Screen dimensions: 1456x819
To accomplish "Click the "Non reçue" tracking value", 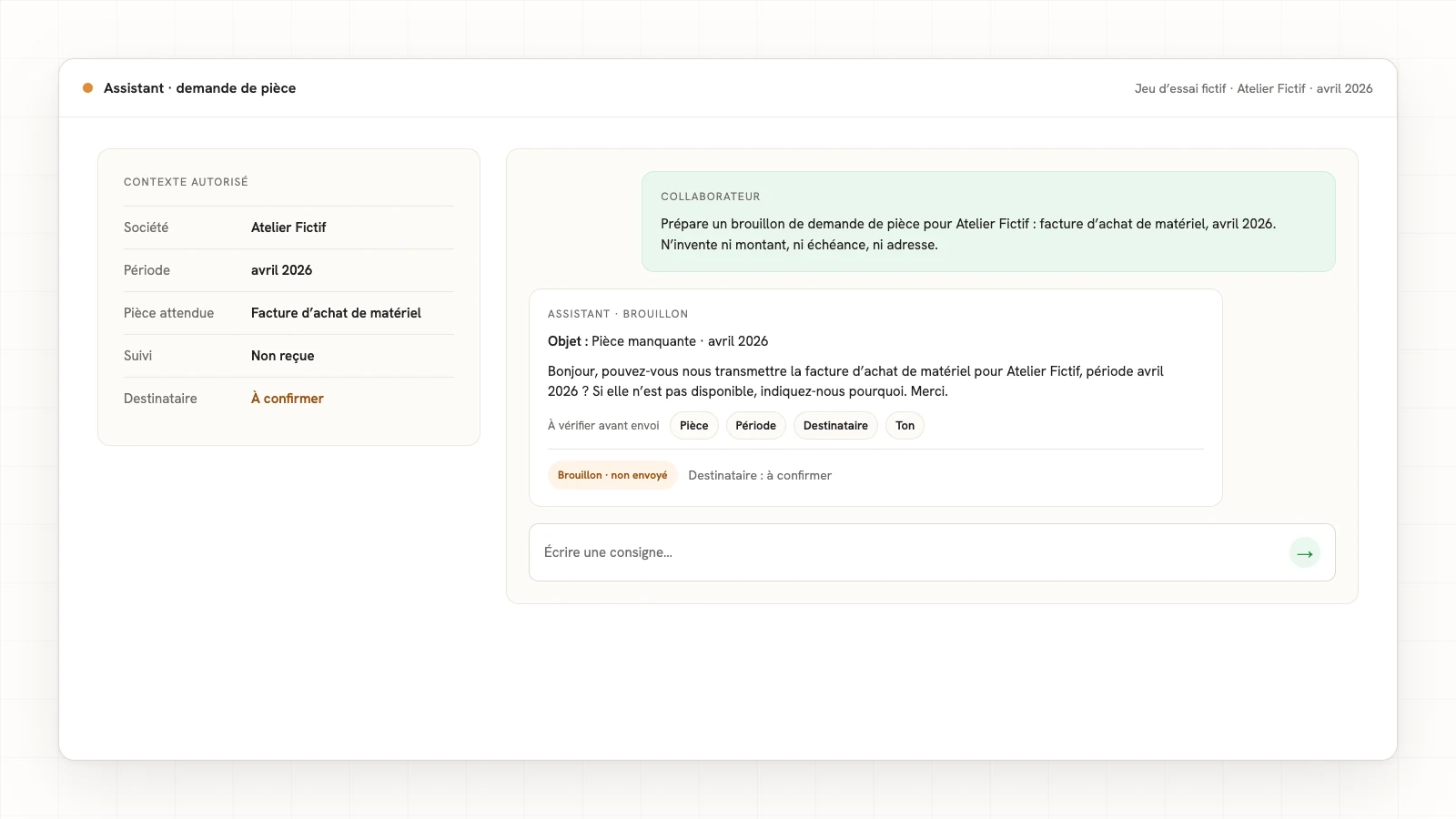I will 282,356.
